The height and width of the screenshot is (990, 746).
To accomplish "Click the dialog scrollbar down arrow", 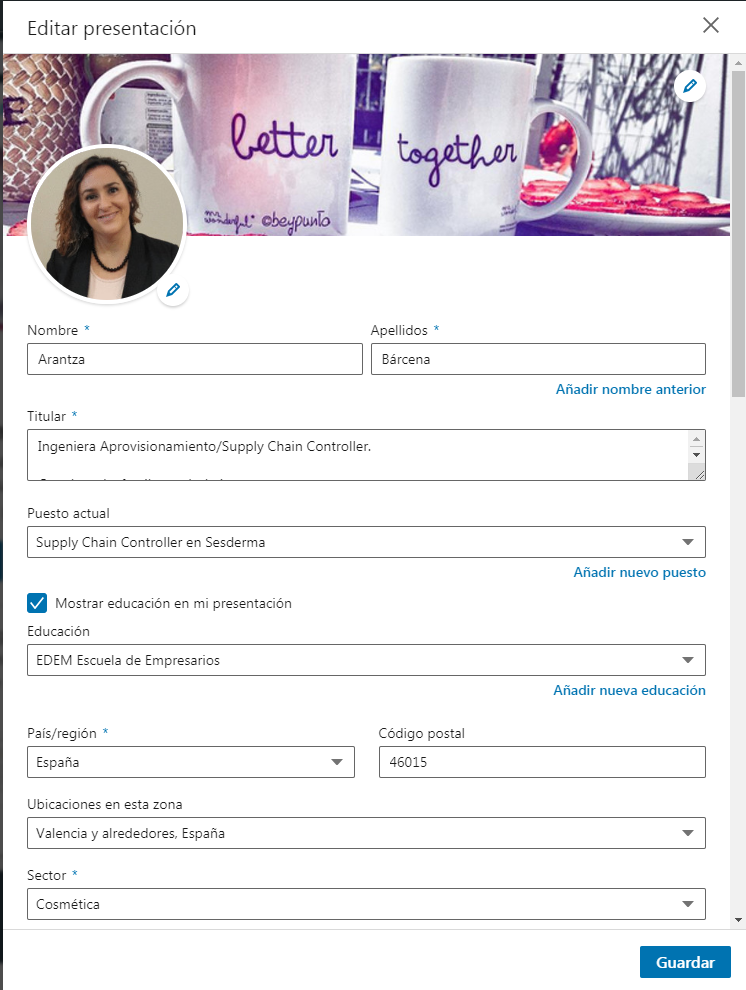I will click(738, 921).
